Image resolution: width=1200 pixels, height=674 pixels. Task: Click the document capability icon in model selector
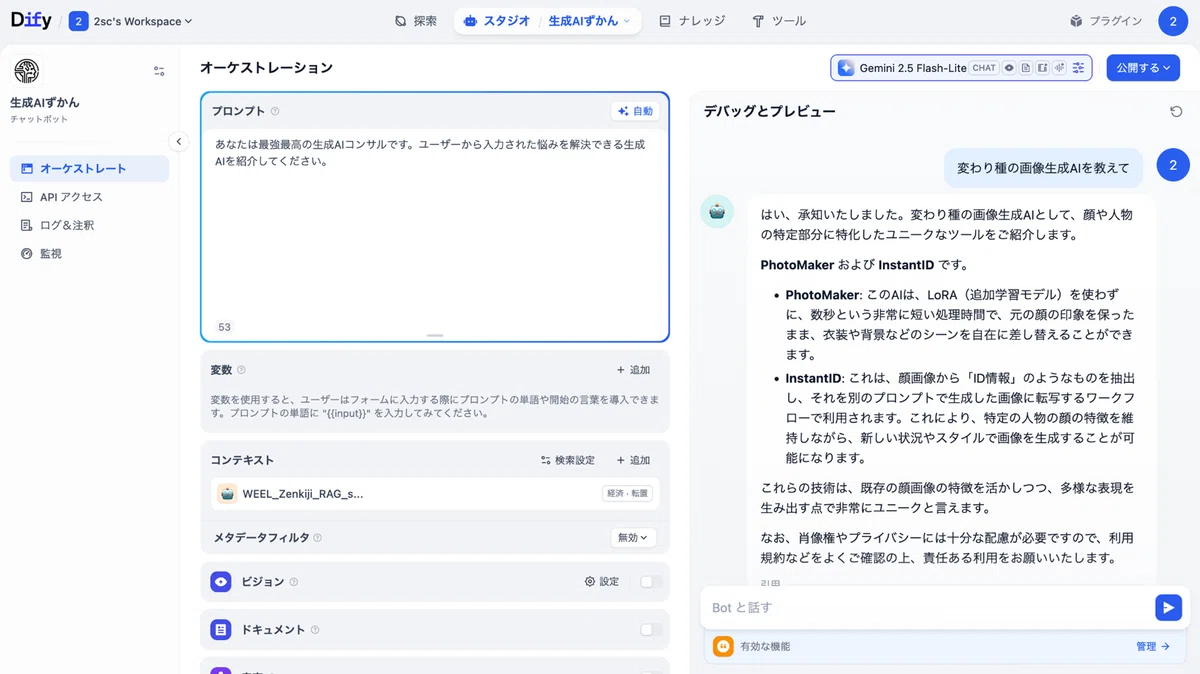(1026, 68)
